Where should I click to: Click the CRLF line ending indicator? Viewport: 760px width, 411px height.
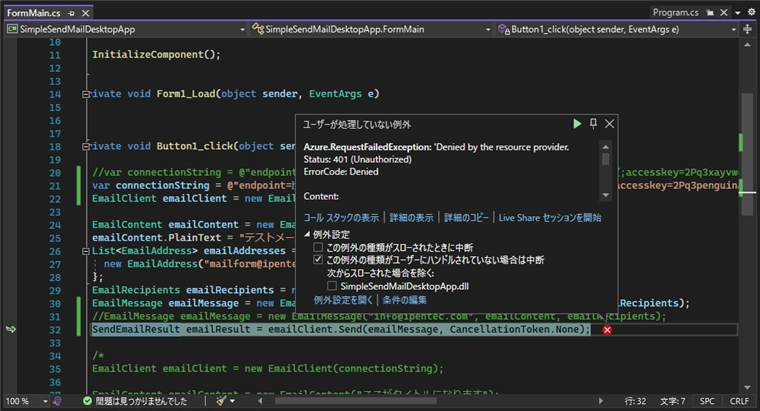(739, 401)
